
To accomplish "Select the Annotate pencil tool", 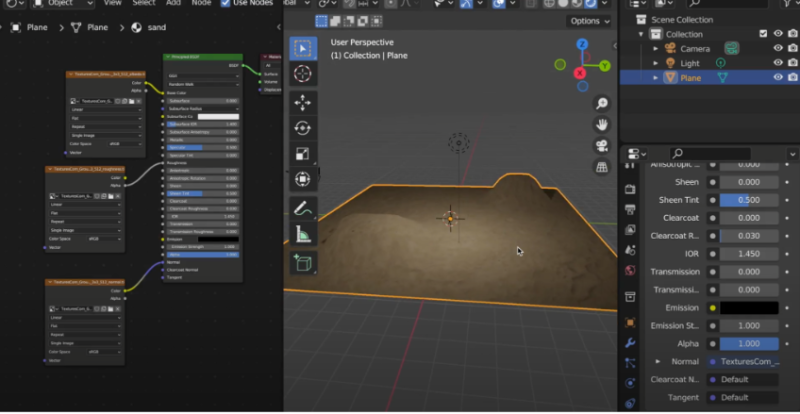I will coord(303,208).
